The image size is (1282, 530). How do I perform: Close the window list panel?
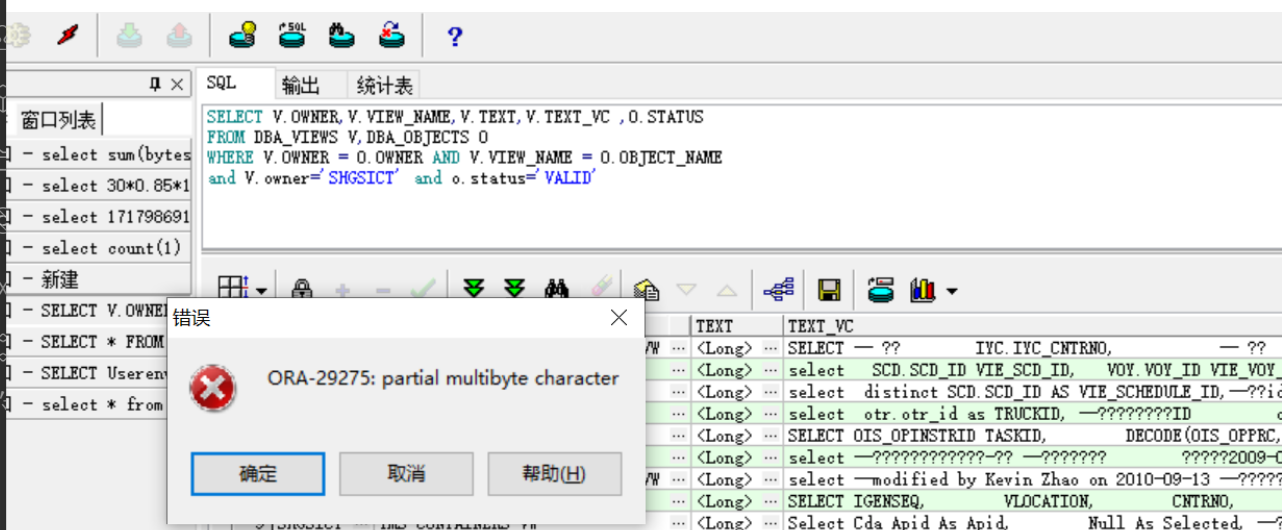tap(177, 84)
